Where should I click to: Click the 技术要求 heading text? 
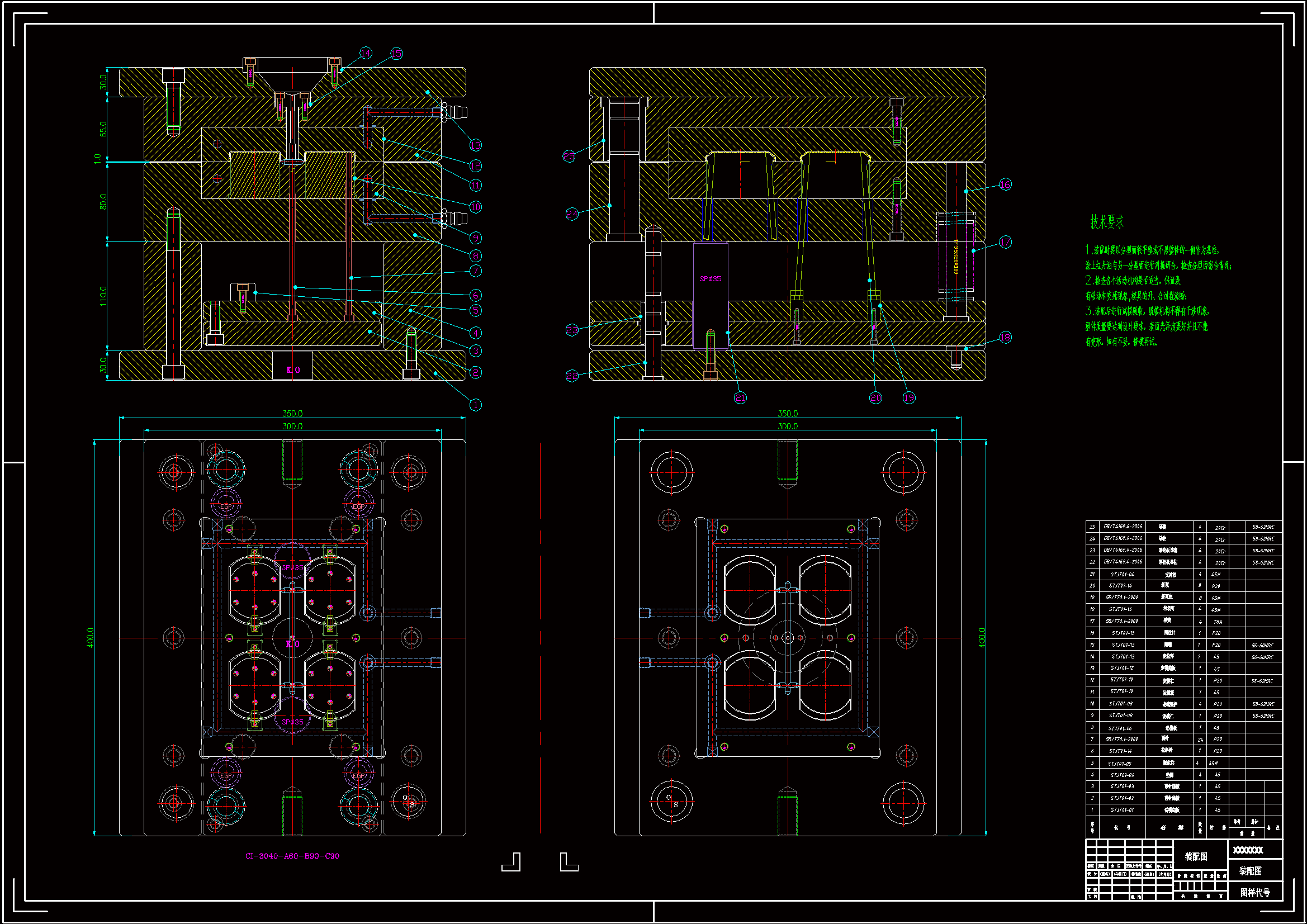coord(1107,221)
